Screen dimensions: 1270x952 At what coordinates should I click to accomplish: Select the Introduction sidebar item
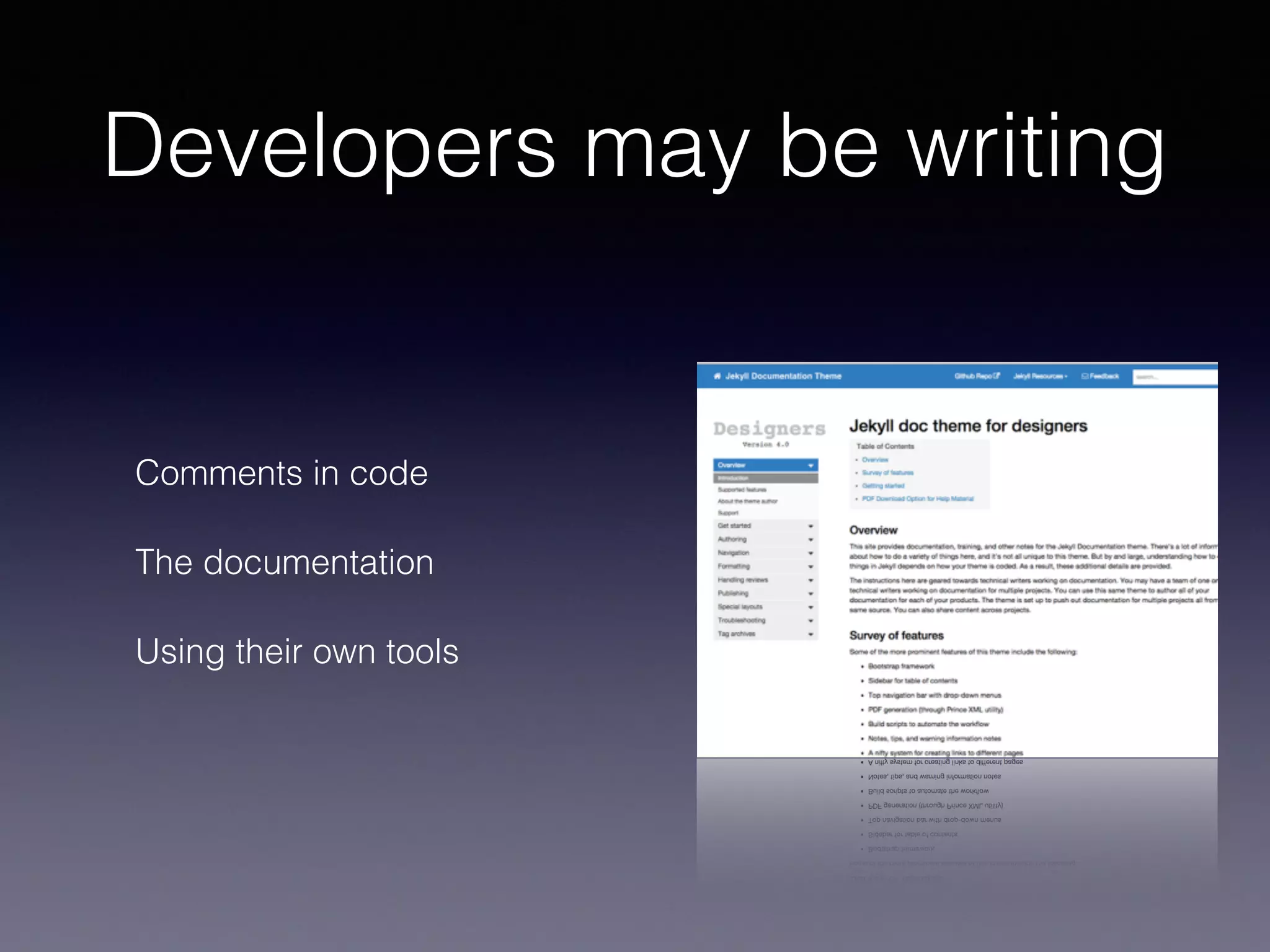766,478
